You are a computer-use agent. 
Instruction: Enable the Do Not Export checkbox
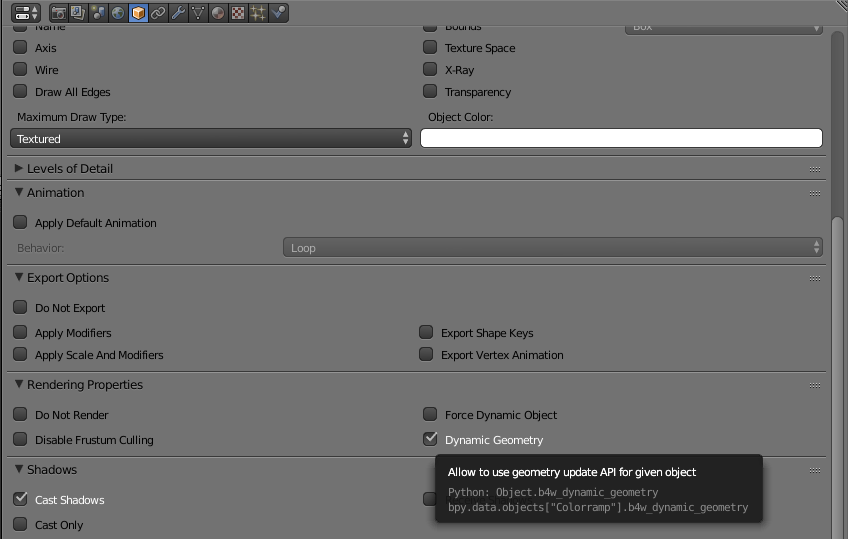click(20, 308)
